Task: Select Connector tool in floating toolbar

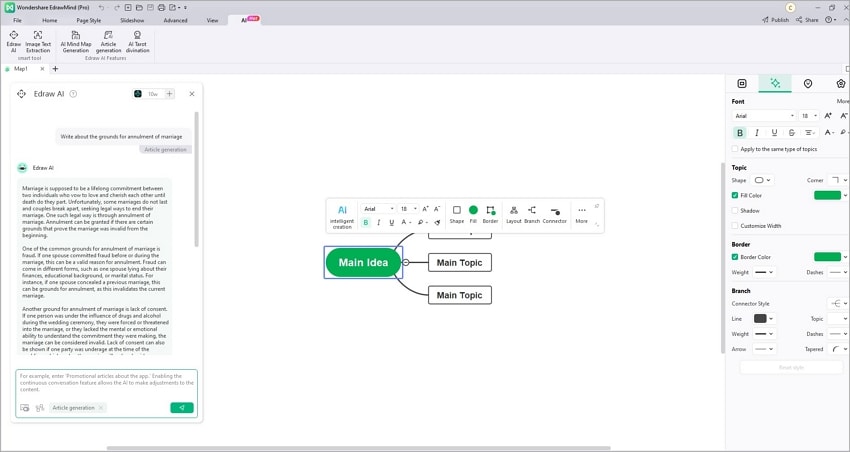Action: pyautogui.click(x=555, y=215)
